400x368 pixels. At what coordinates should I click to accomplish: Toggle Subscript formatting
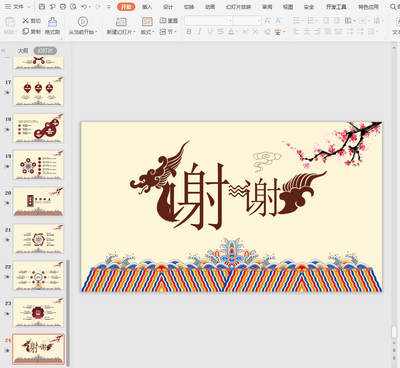coord(256,32)
